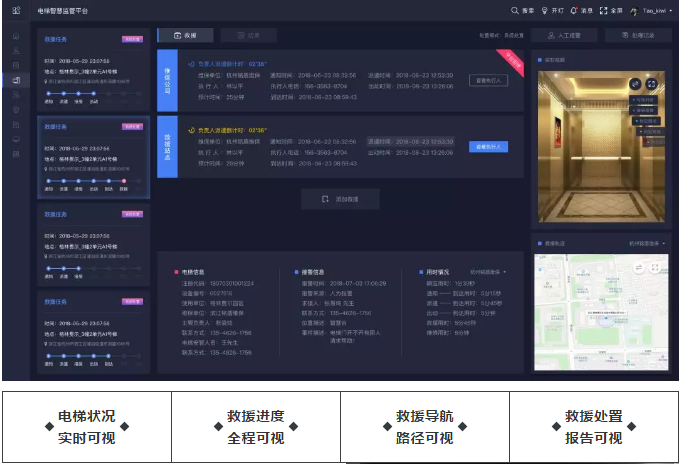Expand the elevator video to fullscreen
The width and height of the screenshot is (680, 464).
(x=652, y=84)
